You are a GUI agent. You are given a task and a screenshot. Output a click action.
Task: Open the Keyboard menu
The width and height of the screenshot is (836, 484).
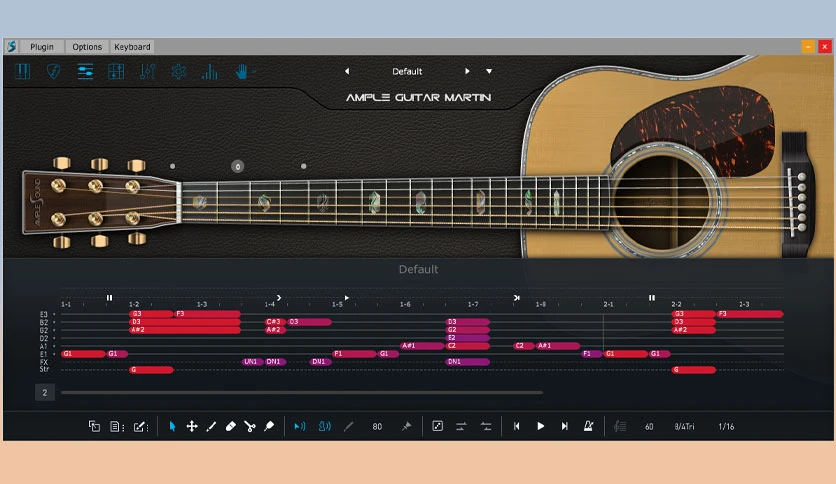pos(132,47)
